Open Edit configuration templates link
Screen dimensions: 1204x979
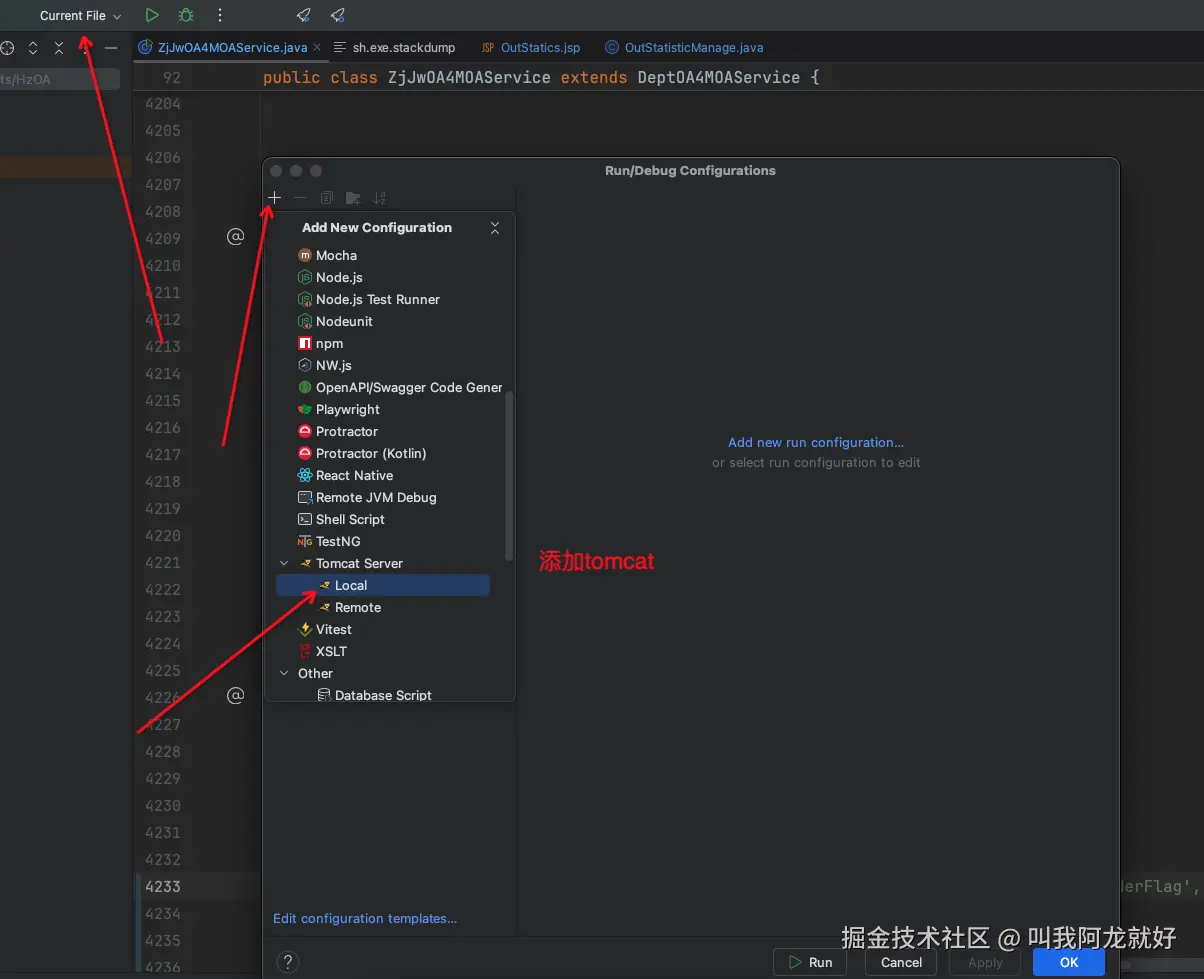click(365, 918)
